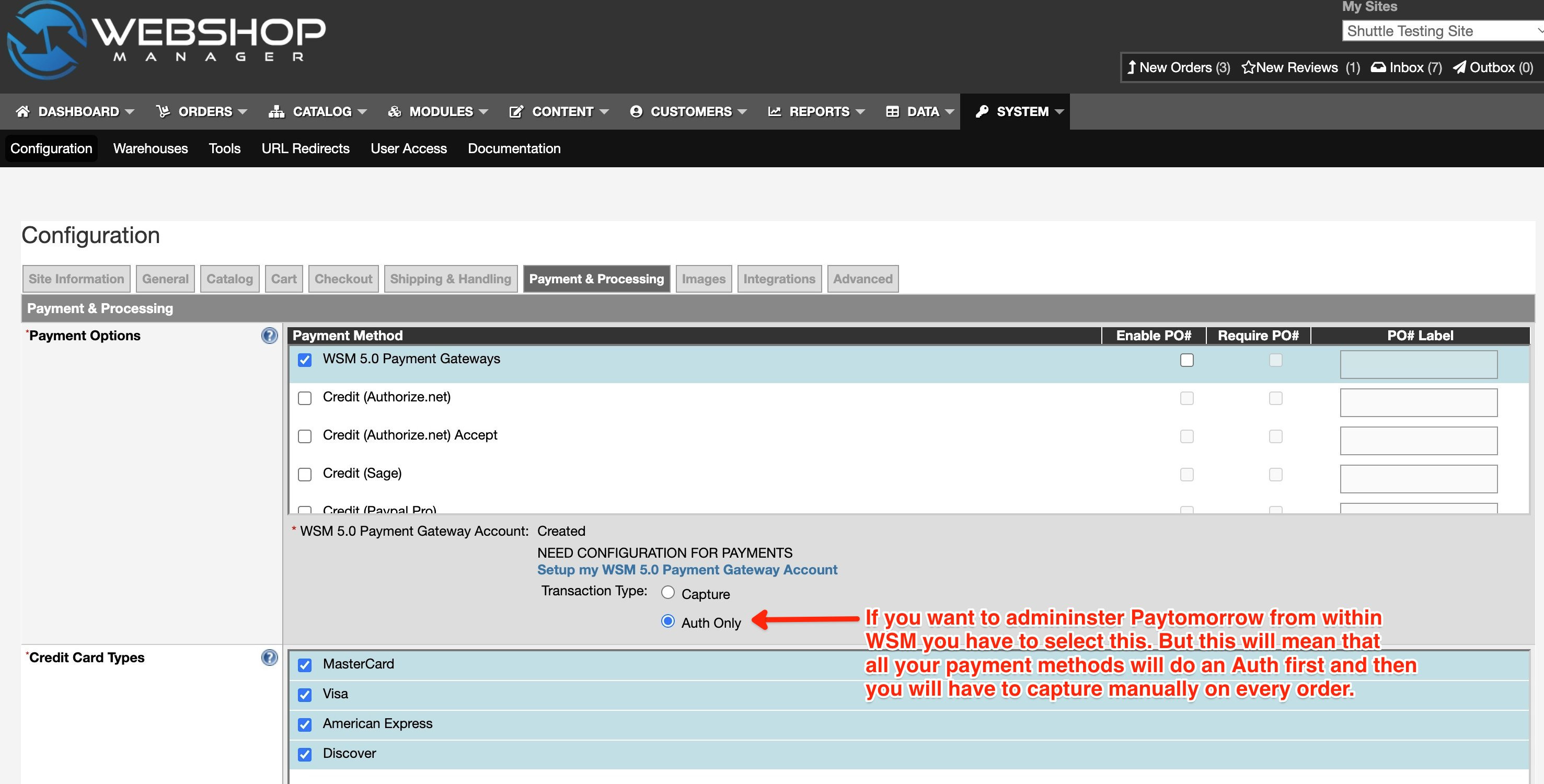Click the WebShop Manager logo
This screenshot has height=784, width=1544.
pos(167,40)
